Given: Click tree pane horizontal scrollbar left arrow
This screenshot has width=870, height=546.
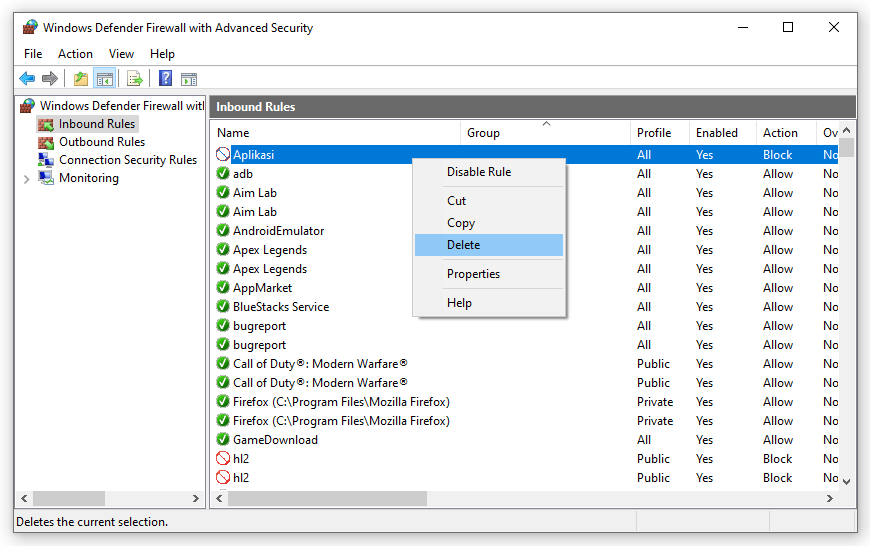Looking at the screenshot, I should click(x=24, y=498).
